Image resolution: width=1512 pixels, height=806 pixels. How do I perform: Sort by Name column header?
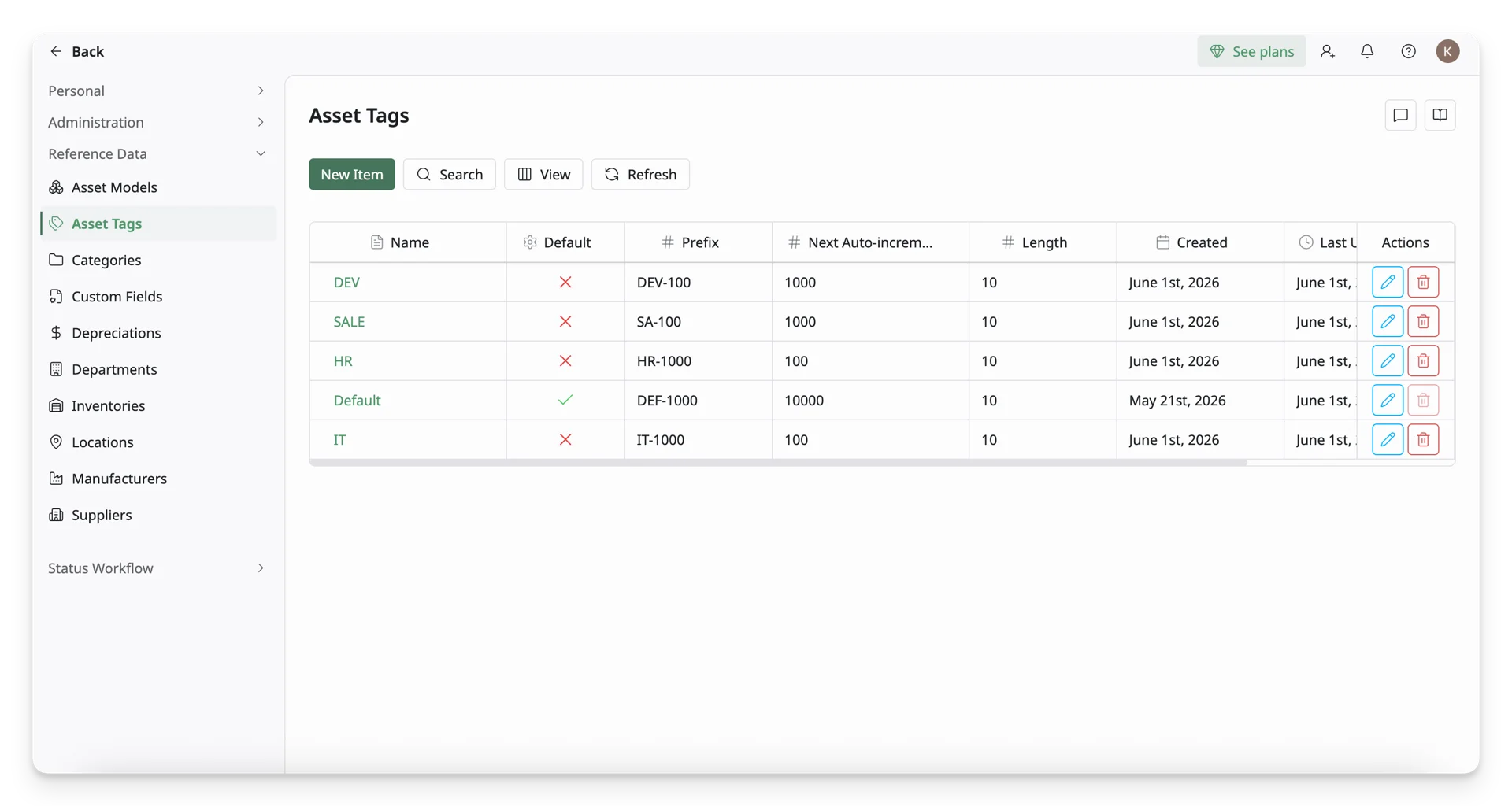click(408, 242)
